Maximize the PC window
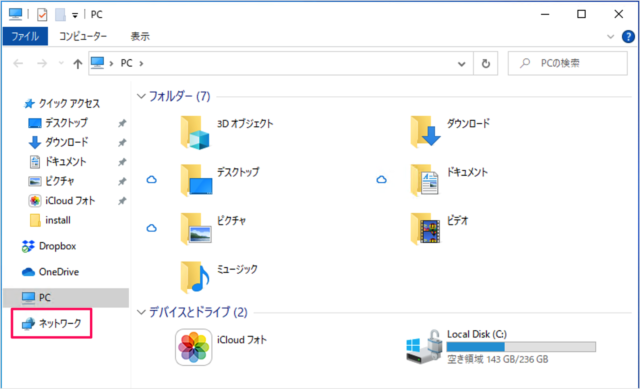The width and height of the screenshot is (640, 389). [x=581, y=14]
